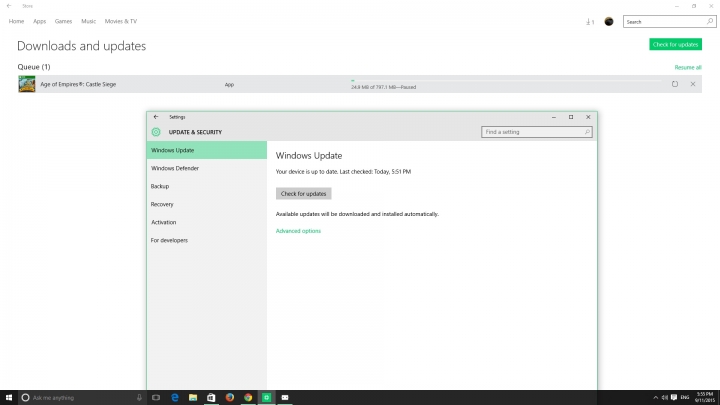Switch to Settings app on taskbar
This screenshot has width=720, height=405.
[x=266, y=397]
